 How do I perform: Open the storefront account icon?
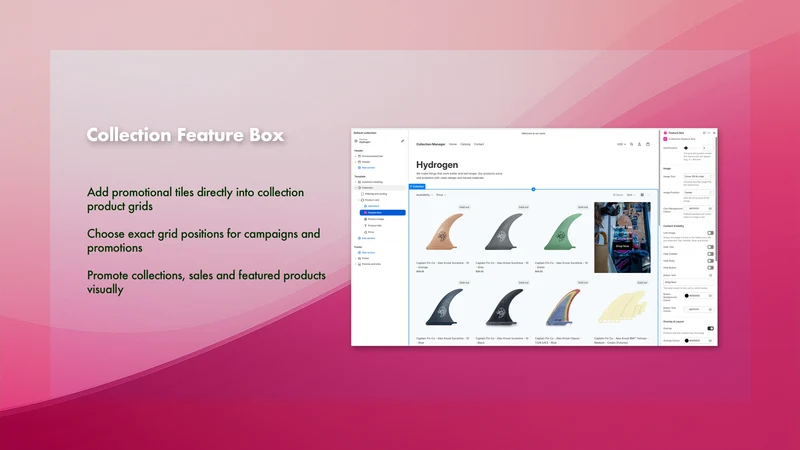click(639, 144)
